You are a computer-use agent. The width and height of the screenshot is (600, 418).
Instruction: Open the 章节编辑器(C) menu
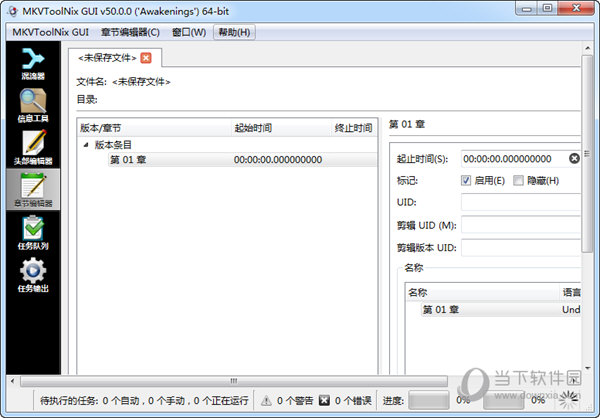130,32
